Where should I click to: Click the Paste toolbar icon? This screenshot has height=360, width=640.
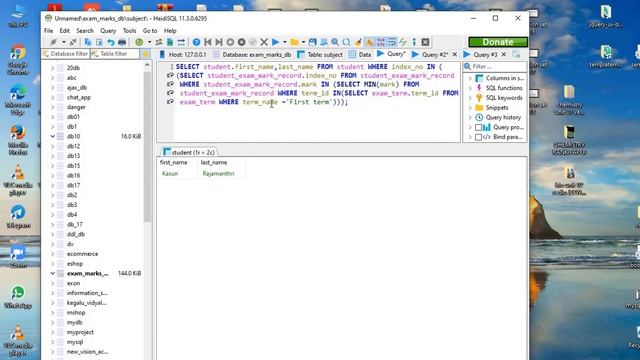click(x=99, y=42)
